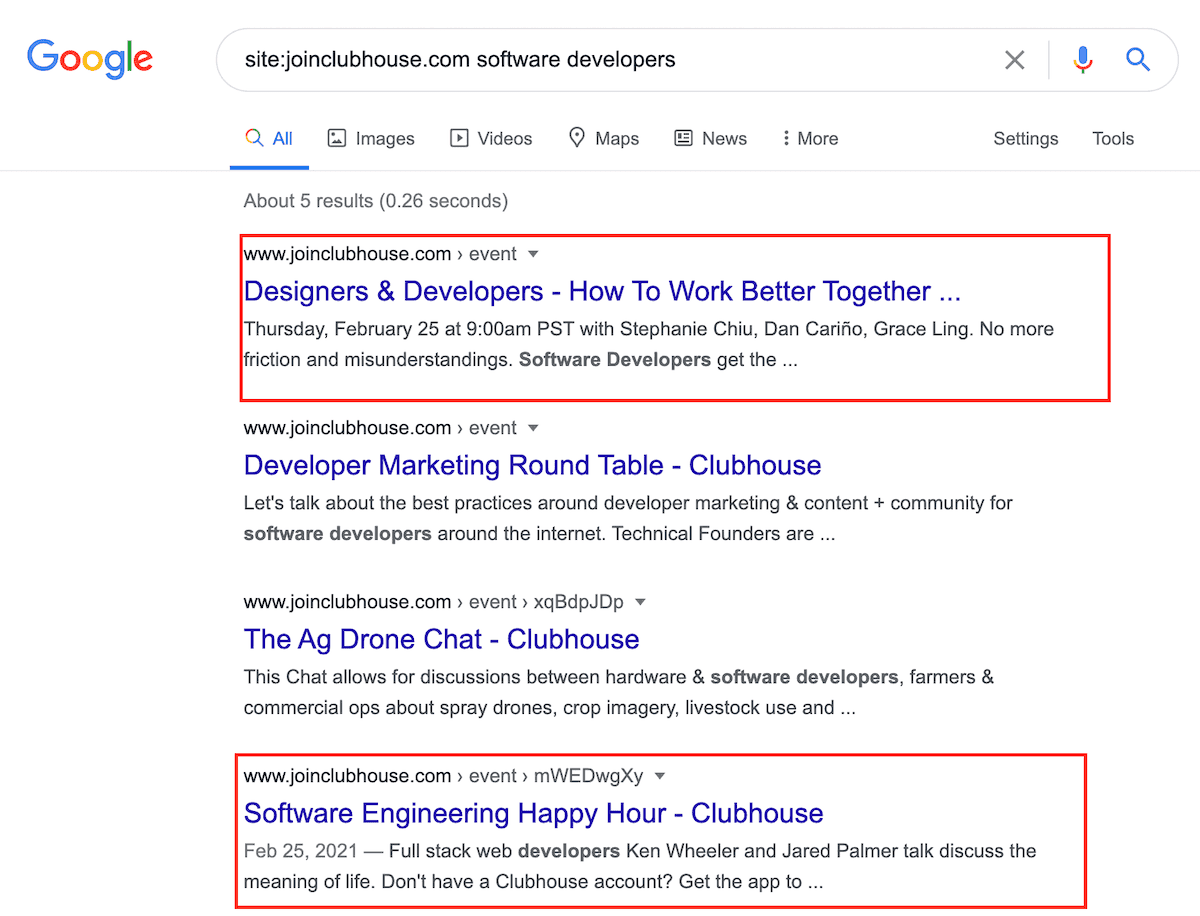Select the All search tab
Viewport: 1200px width, 916px height.
(269, 138)
